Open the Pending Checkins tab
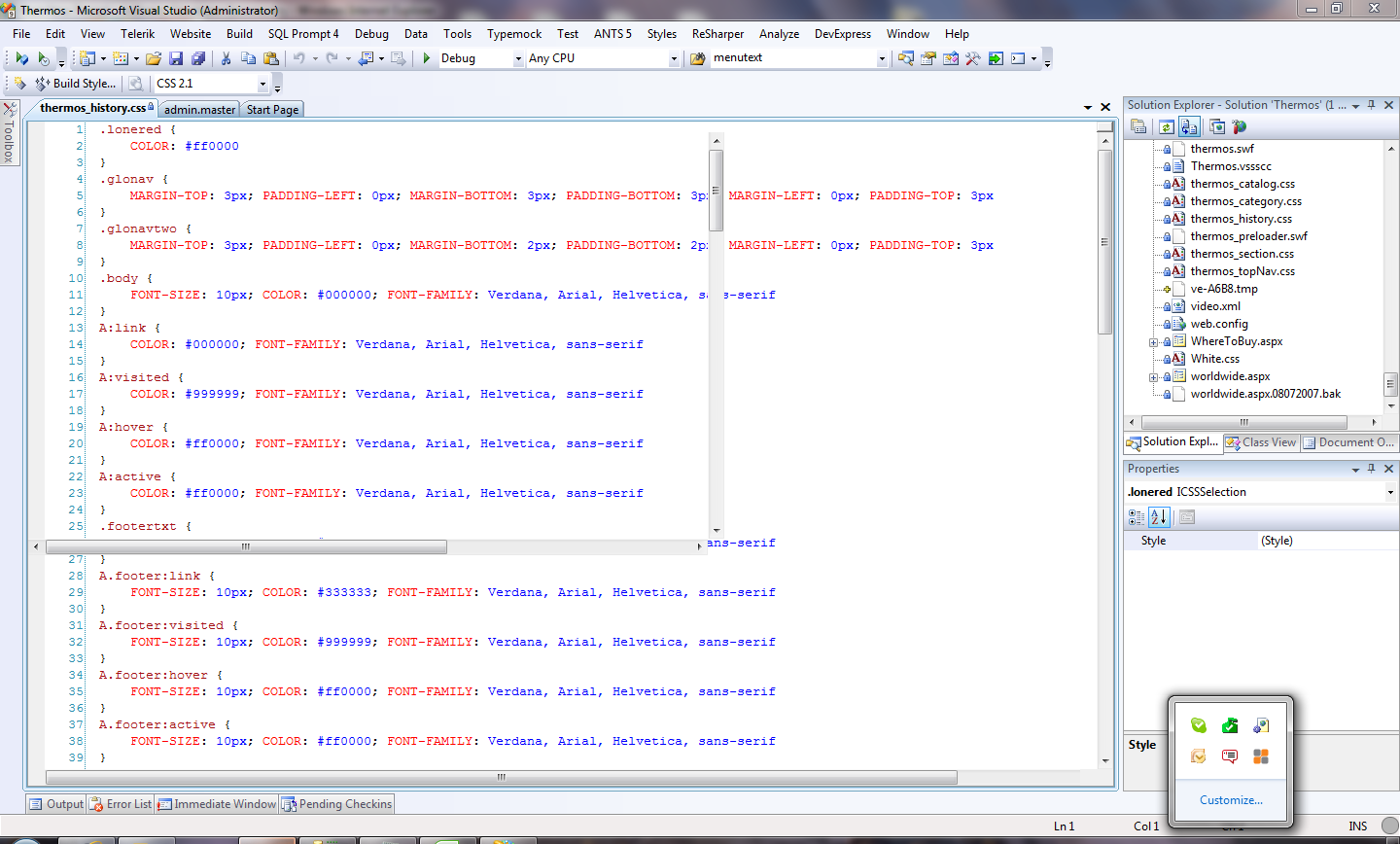The height and width of the screenshot is (844, 1400). coord(337,804)
